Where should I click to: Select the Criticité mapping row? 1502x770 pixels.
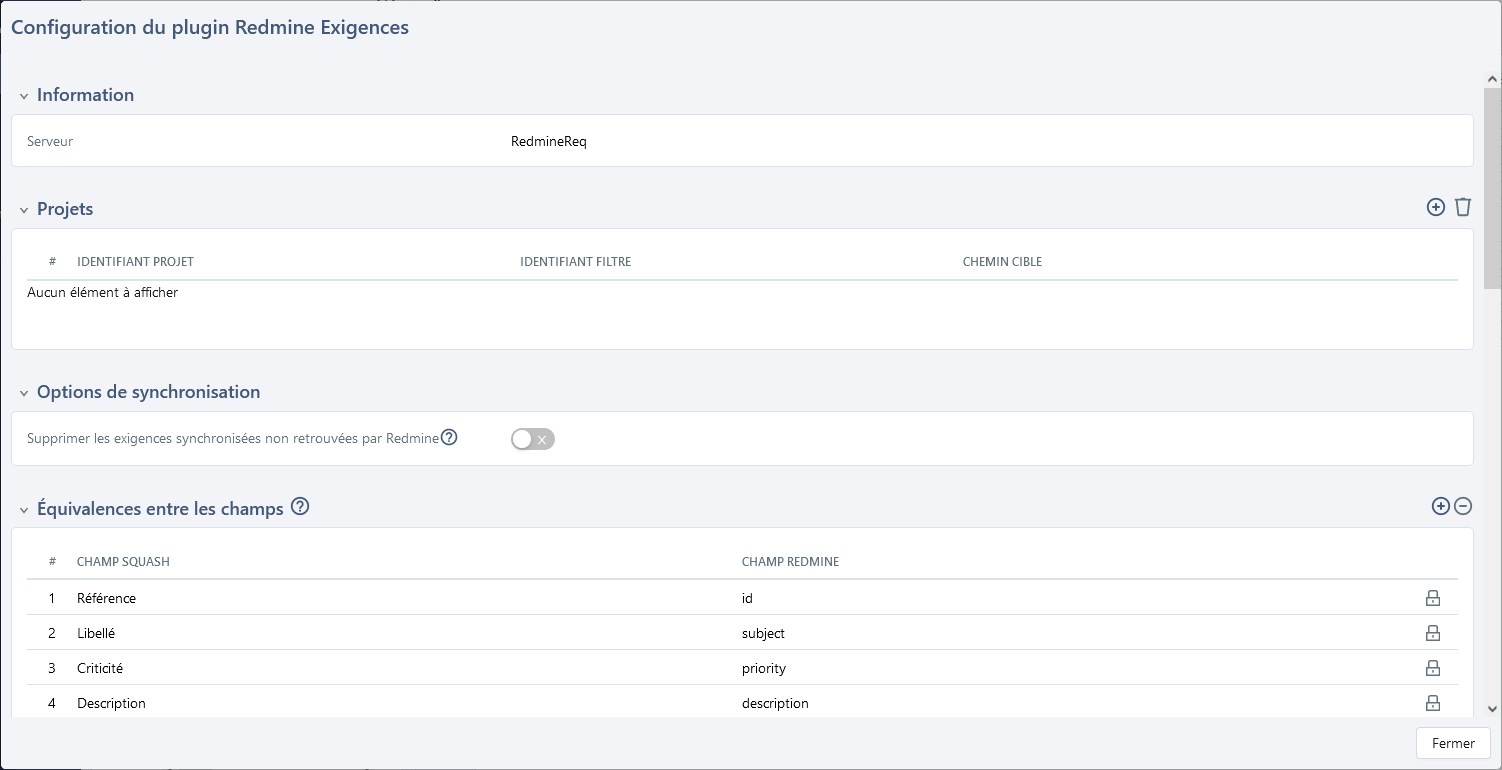(x=400, y=667)
